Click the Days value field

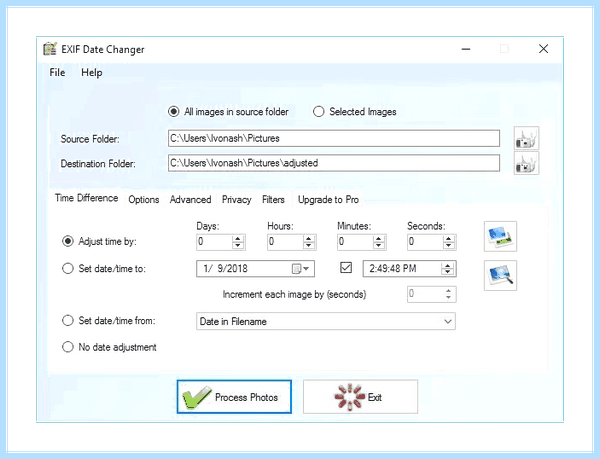214,242
